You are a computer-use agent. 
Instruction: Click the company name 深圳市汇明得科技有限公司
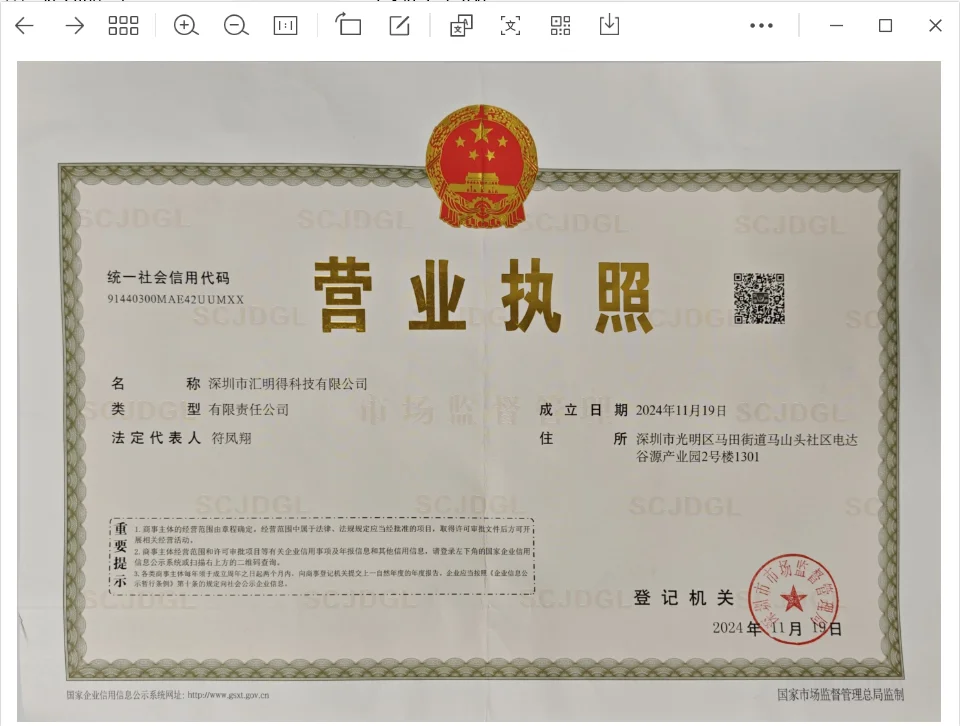point(288,384)
